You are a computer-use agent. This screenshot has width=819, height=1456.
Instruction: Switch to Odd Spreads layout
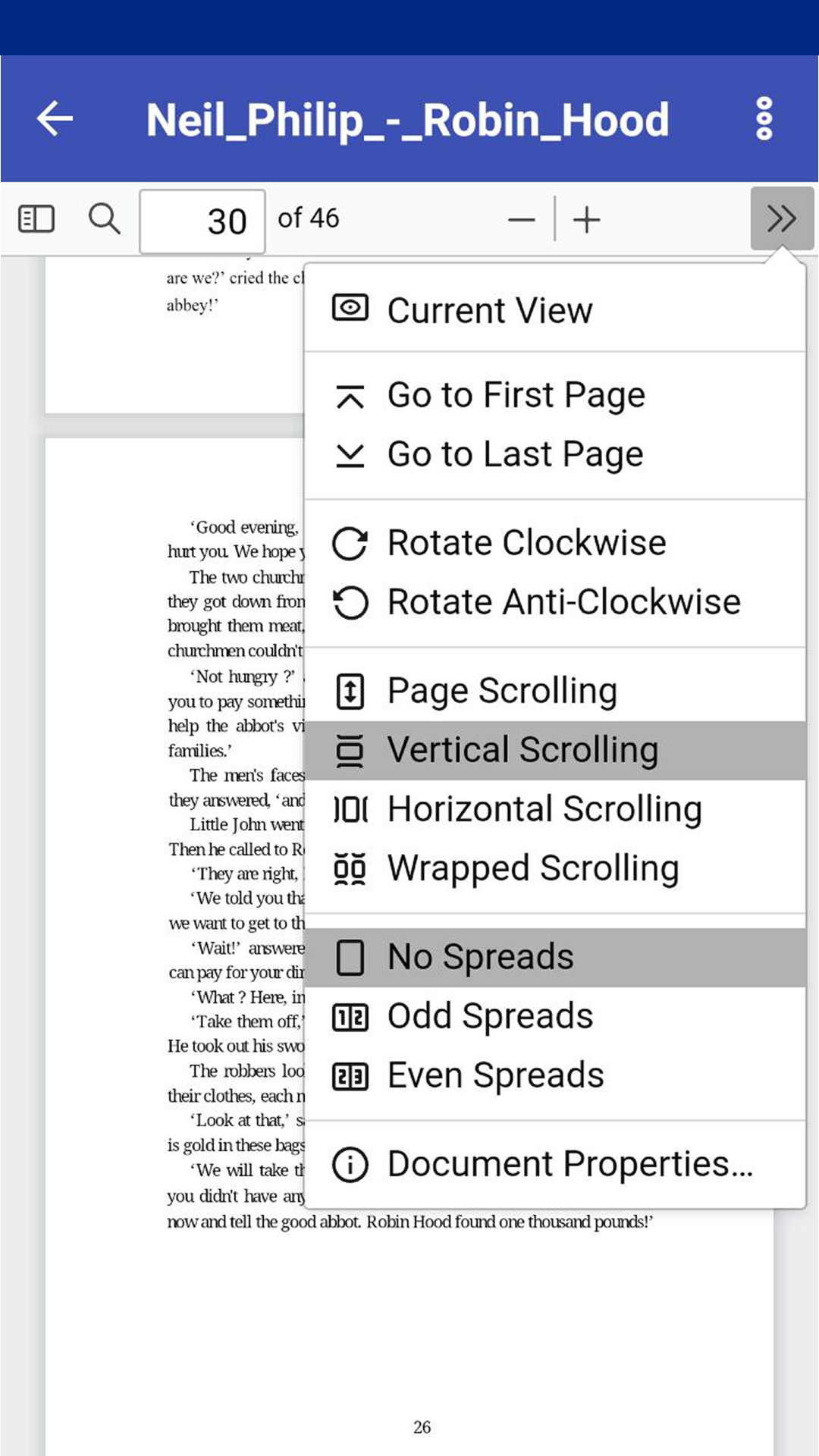(555, 1016)
